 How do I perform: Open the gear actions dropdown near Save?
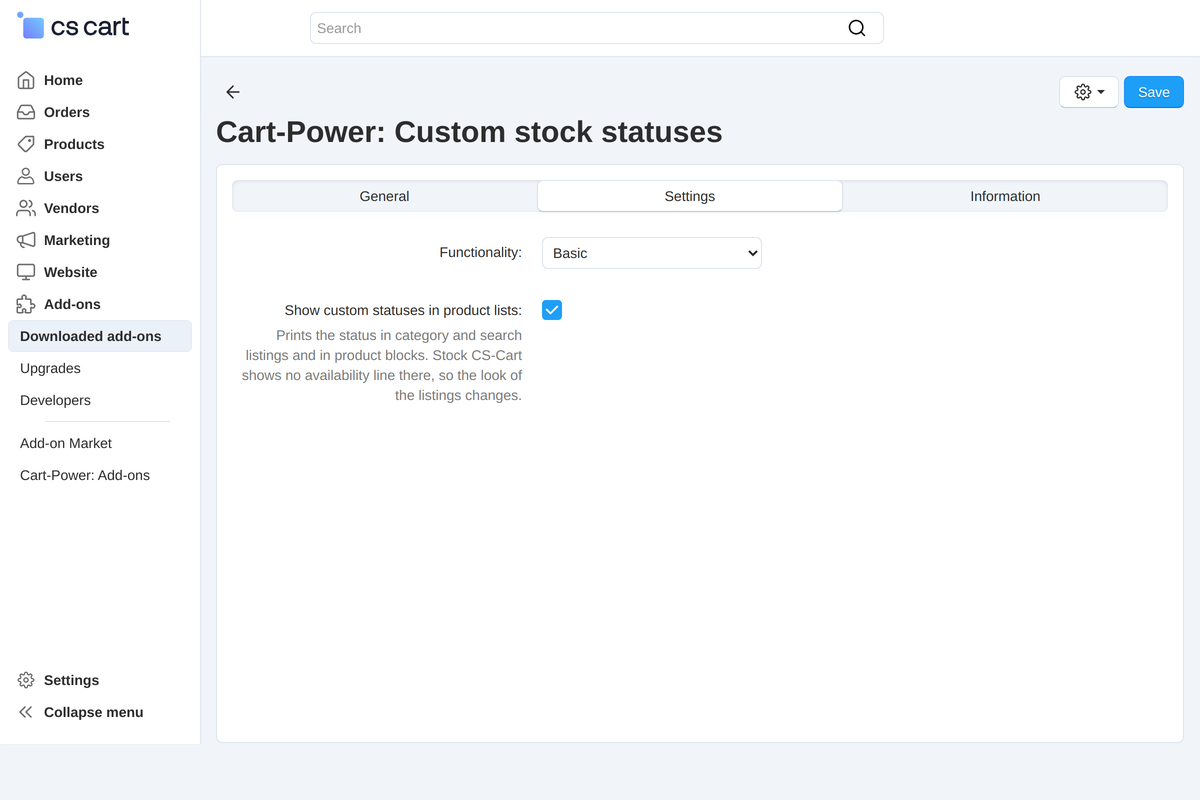click(x=1089, y=92)
